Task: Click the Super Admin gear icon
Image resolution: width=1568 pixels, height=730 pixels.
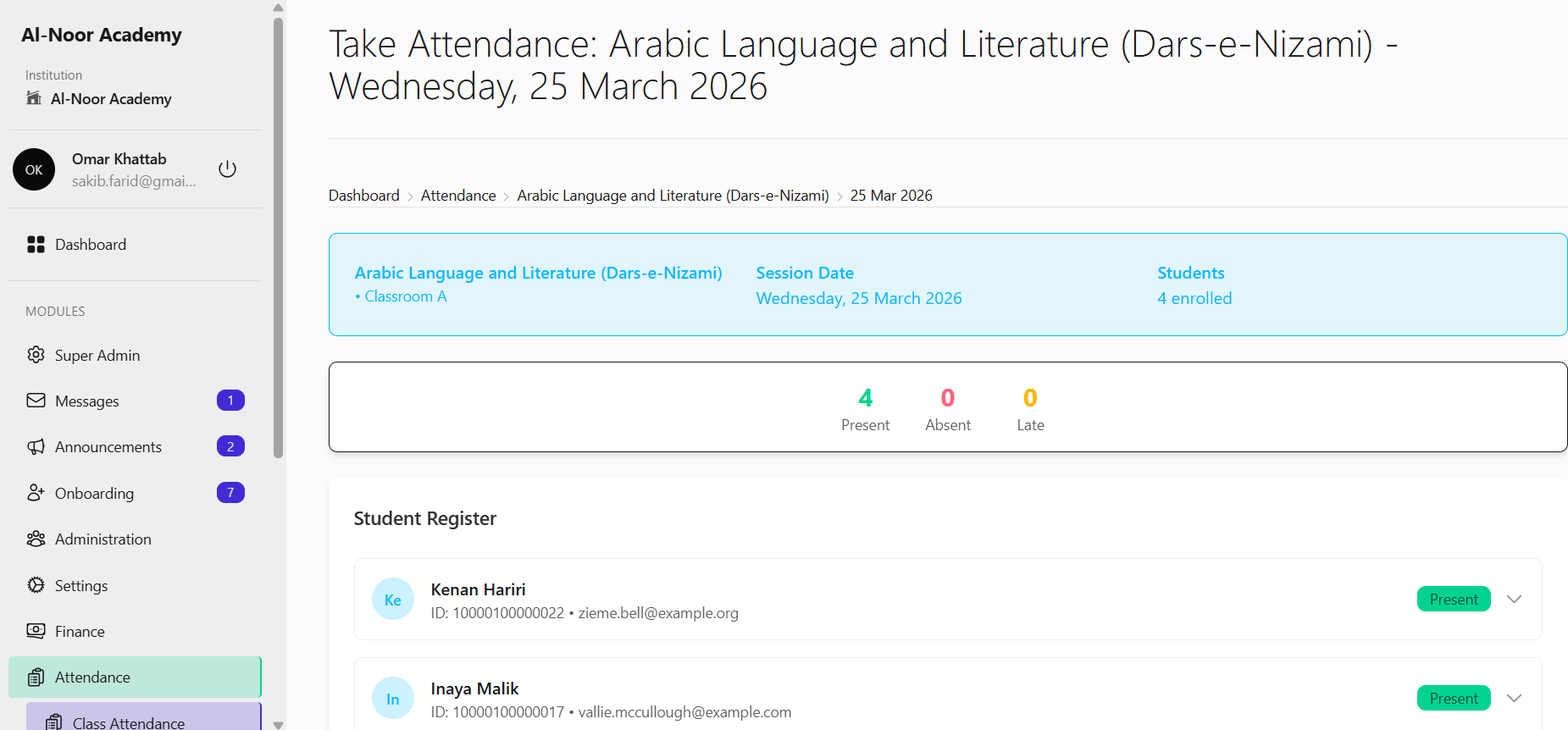Action: (36, 355)
